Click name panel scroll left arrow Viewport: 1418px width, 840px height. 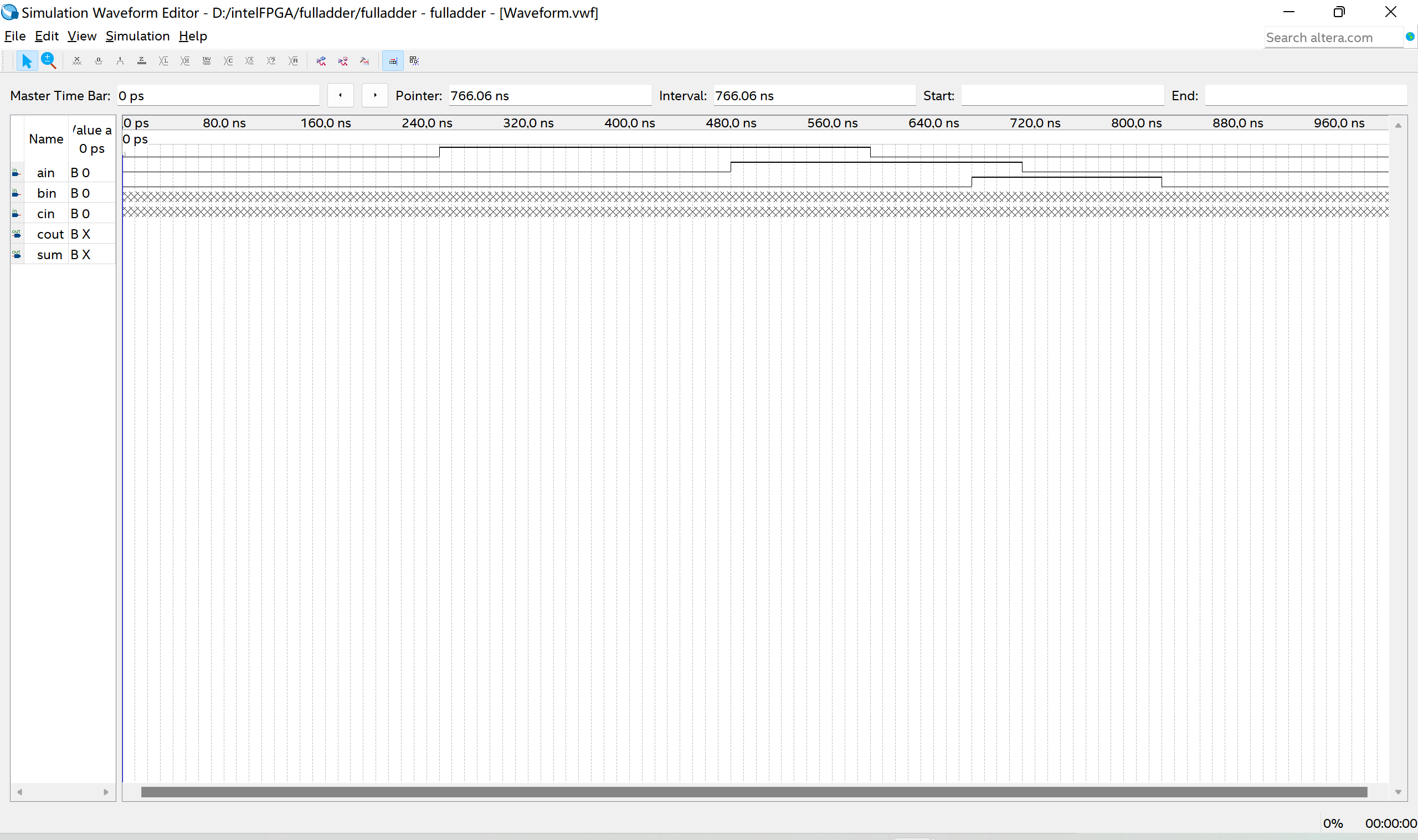click(x=20, y=792)
